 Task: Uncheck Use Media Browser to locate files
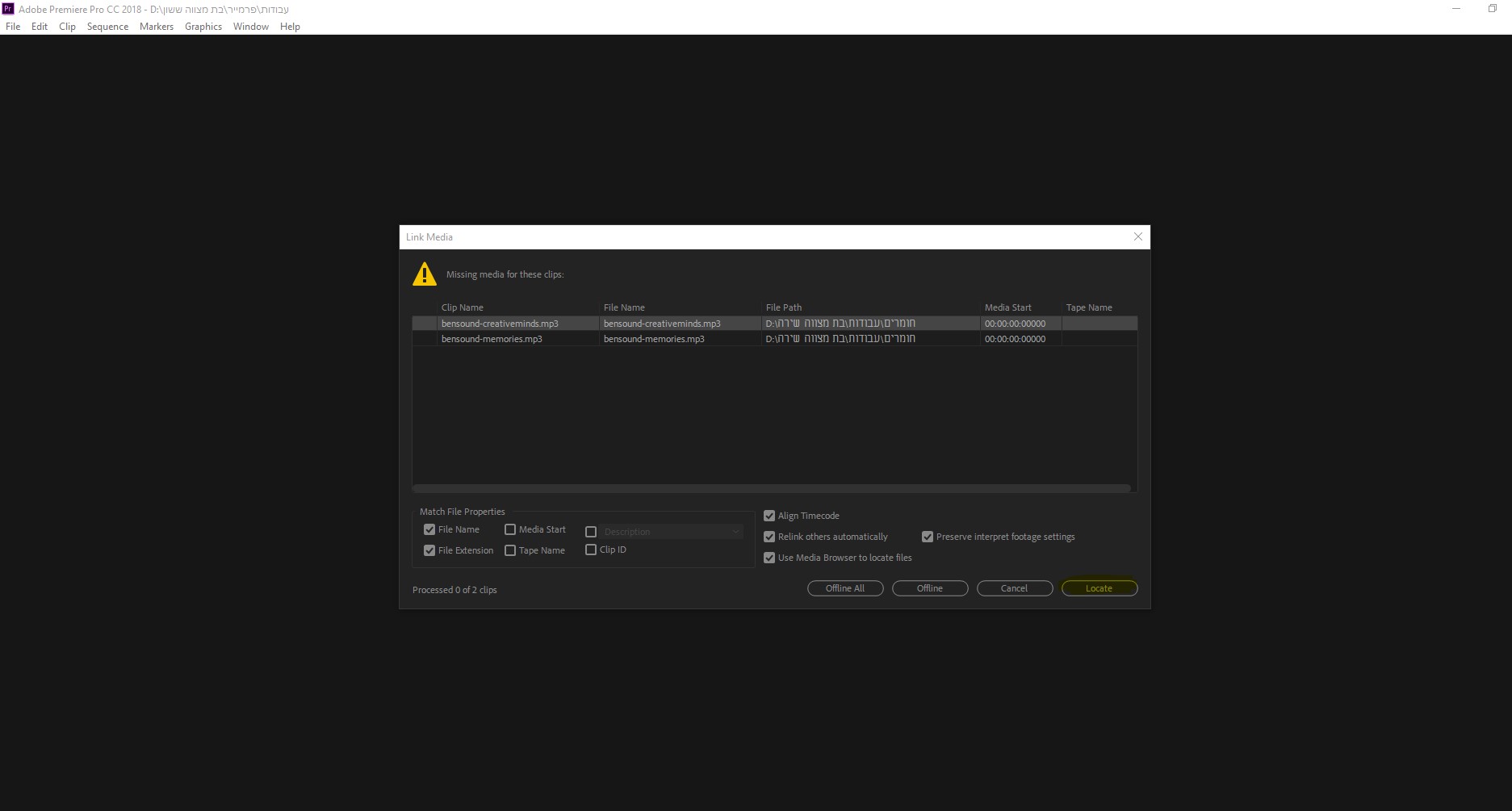(769, 558)
